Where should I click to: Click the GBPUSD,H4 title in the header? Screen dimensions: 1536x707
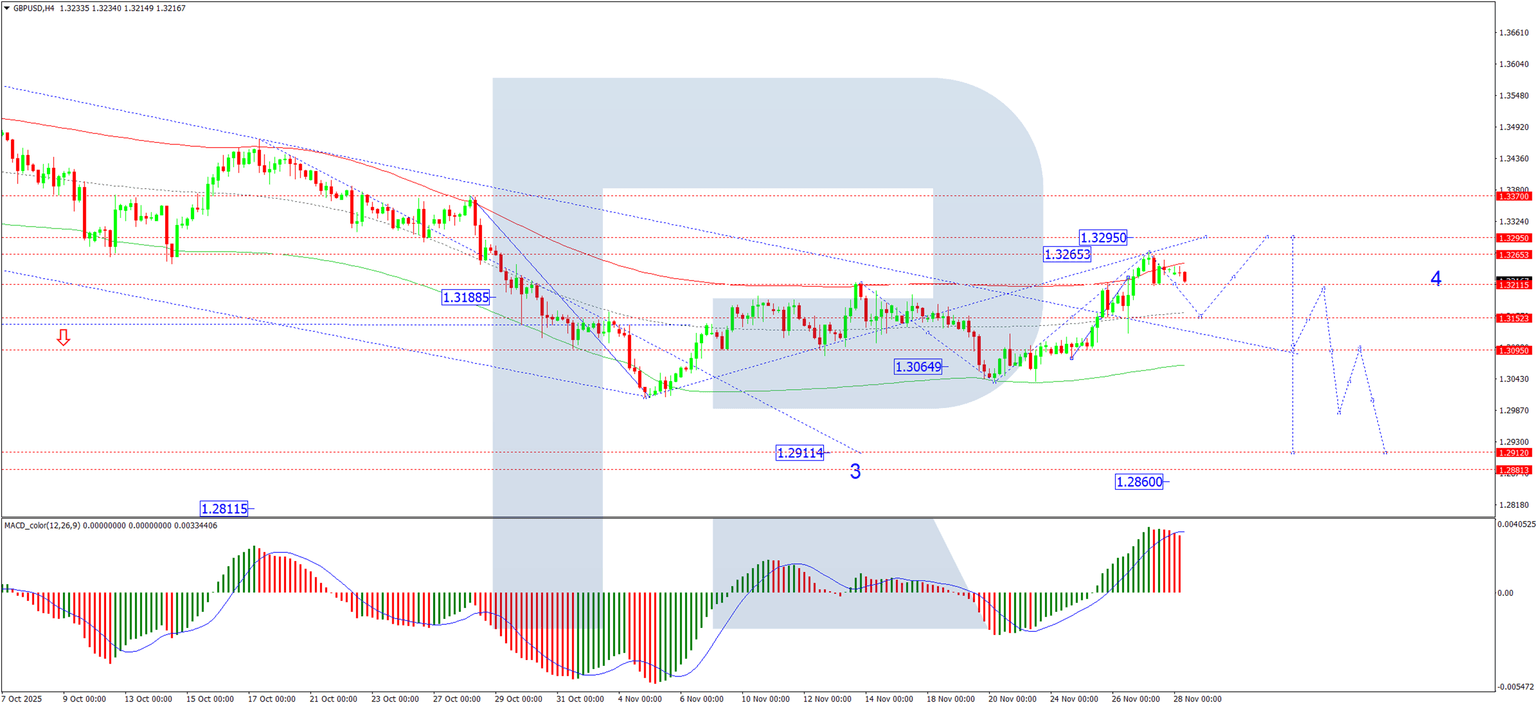pos(34,8)
